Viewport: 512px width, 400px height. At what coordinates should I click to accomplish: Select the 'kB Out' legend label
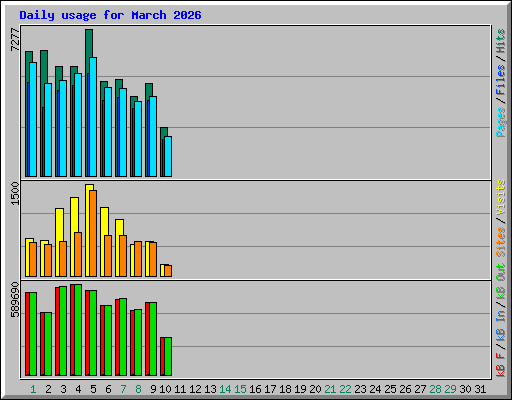pyautogui.click(x=500, y=282)
